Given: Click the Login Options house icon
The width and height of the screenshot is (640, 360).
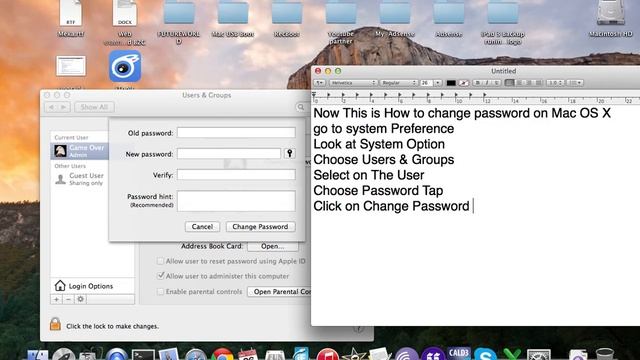Looking at the screenshot, I should (60, 285).
